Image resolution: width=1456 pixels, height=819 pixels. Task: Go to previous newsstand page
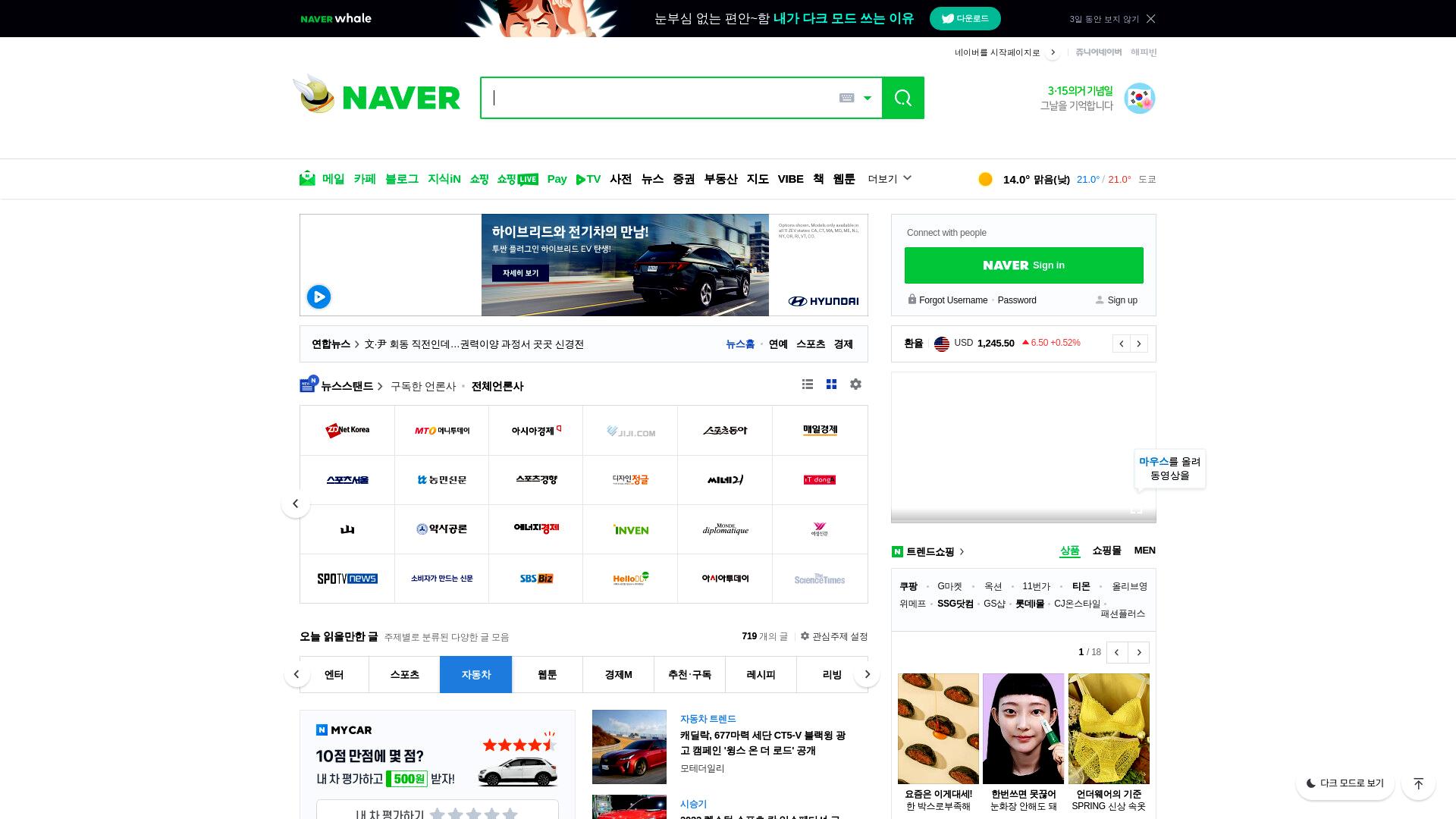[x=296, y=504]
